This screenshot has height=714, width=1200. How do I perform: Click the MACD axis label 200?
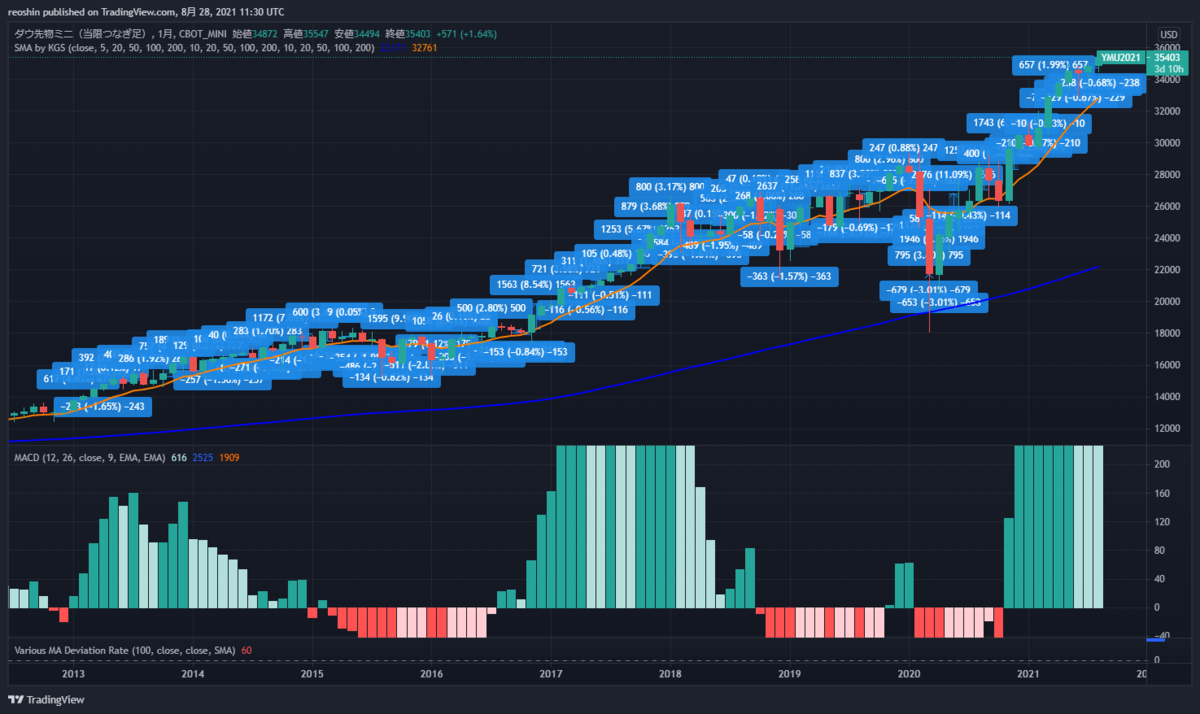pos(1162,465)
